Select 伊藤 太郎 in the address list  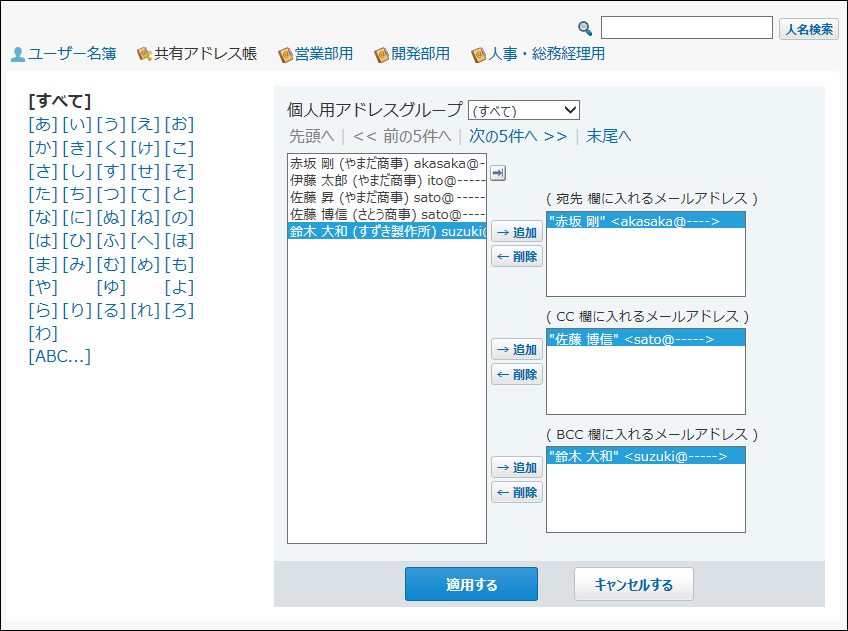coord(387,180)
